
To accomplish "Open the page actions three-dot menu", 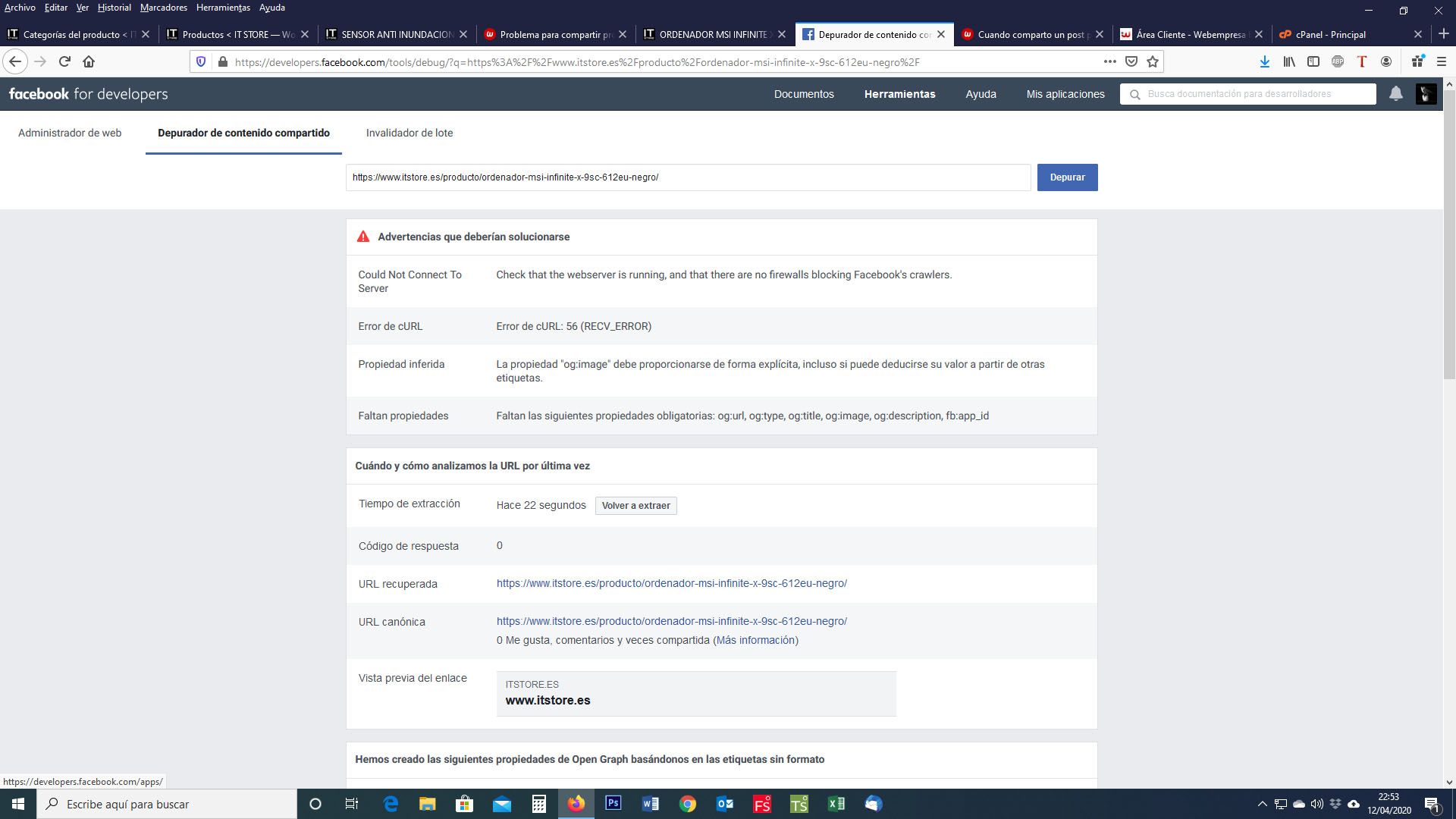I will point(1109,61).
